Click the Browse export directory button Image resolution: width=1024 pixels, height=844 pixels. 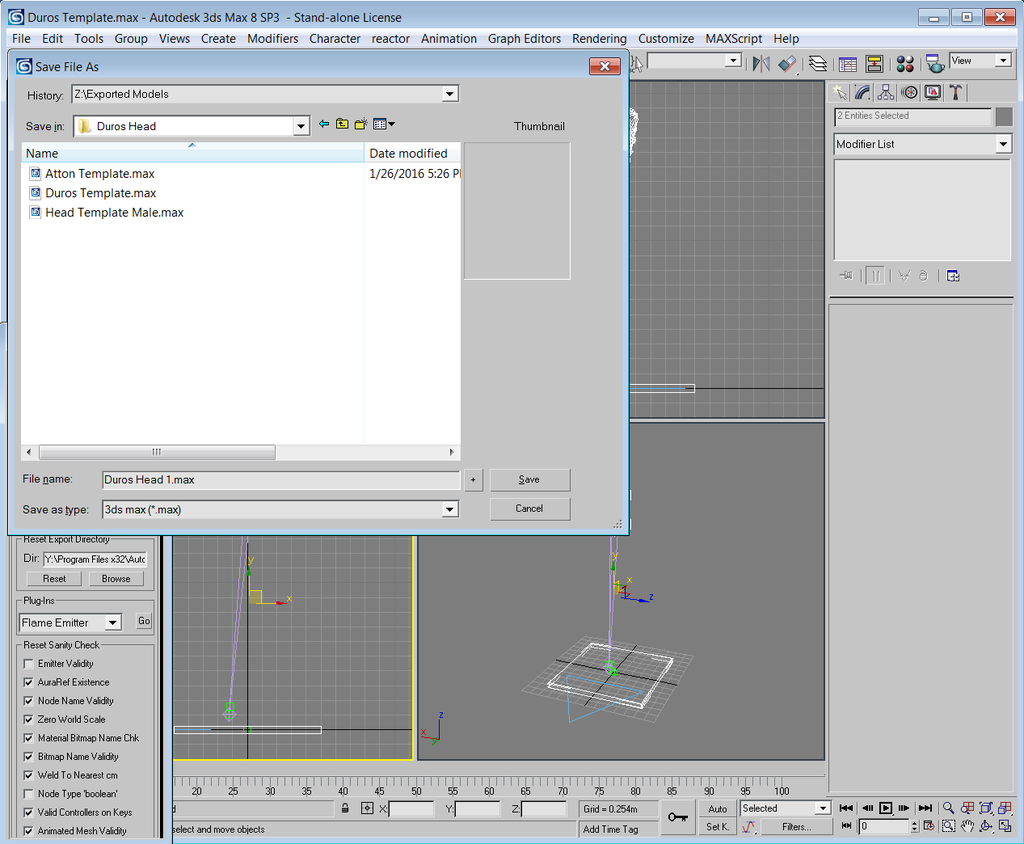click(x=116, y=579)
